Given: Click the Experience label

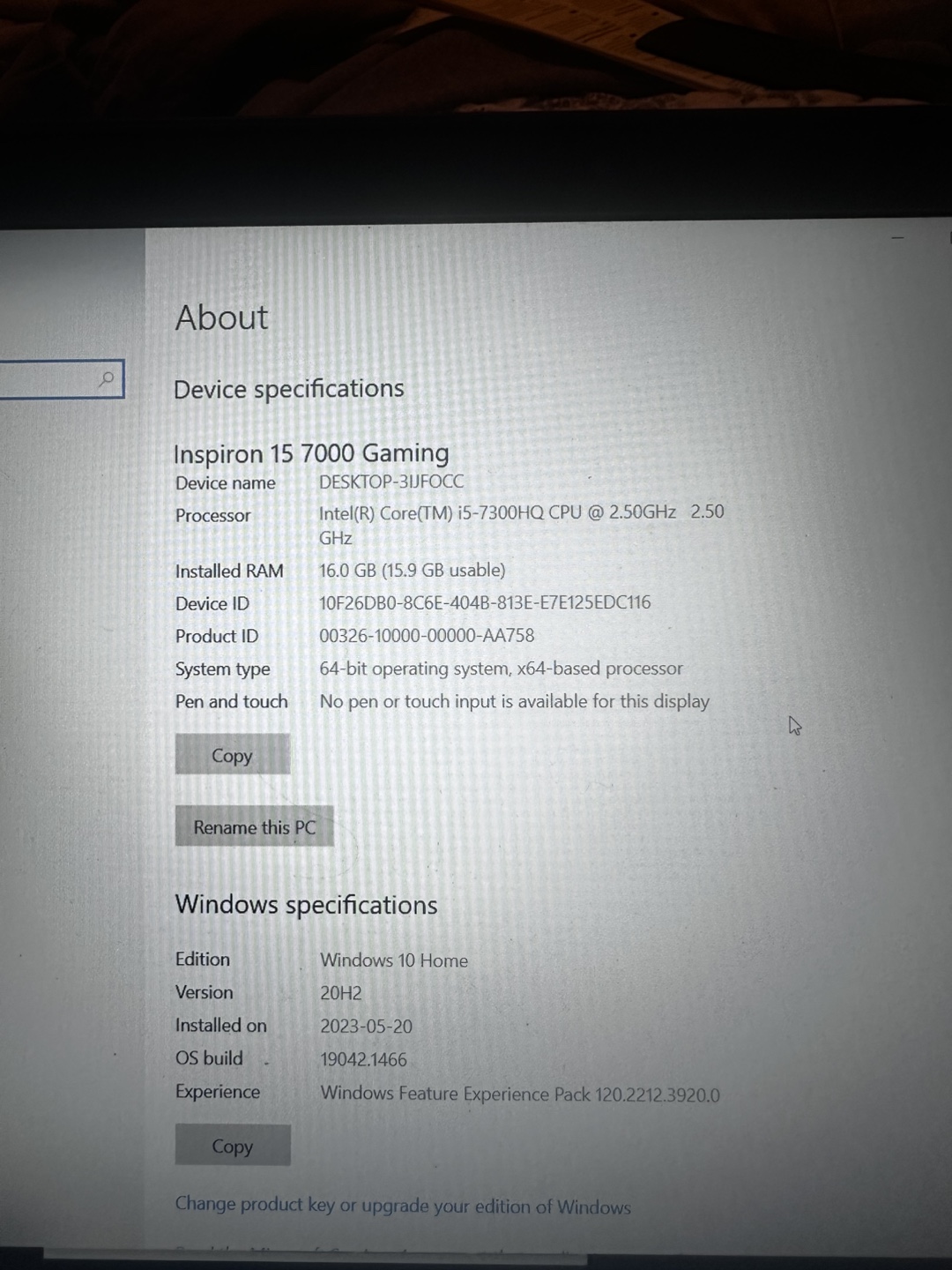Looking at the screenshot, I should point(218,1092).
